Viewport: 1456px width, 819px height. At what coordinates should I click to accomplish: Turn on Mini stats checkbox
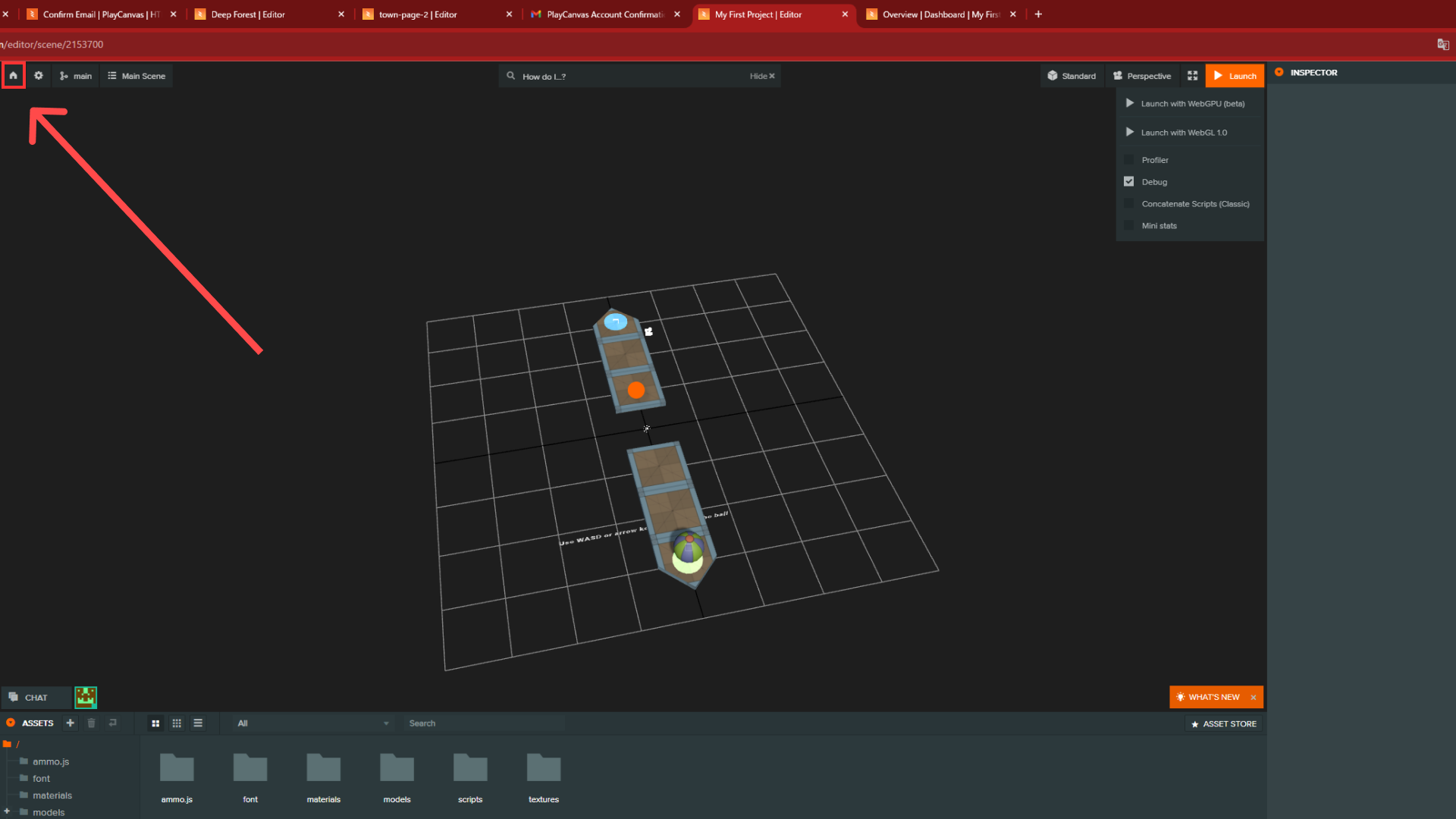[1128, 226]
